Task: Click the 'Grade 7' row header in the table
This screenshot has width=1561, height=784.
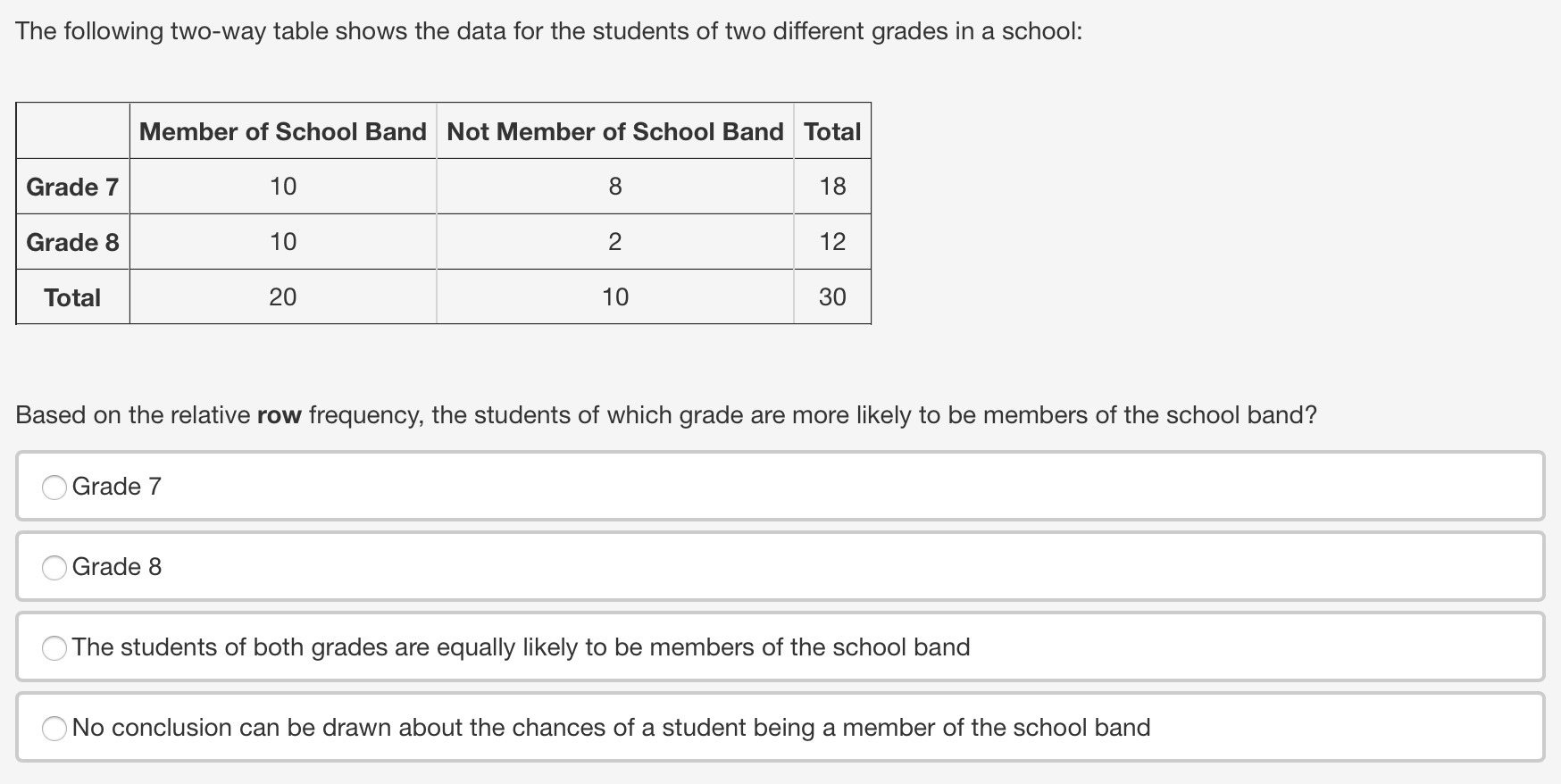Action: (72, 187)
